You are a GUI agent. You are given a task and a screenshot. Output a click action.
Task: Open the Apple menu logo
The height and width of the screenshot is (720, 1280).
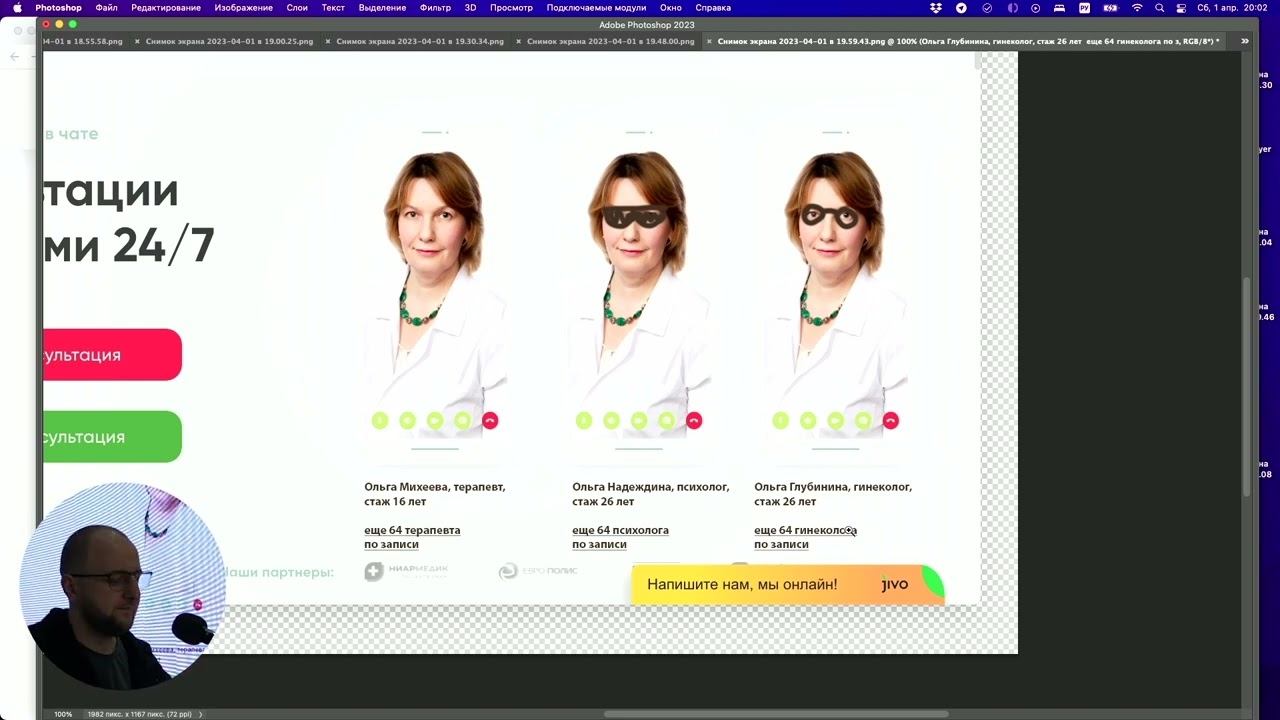17,8
